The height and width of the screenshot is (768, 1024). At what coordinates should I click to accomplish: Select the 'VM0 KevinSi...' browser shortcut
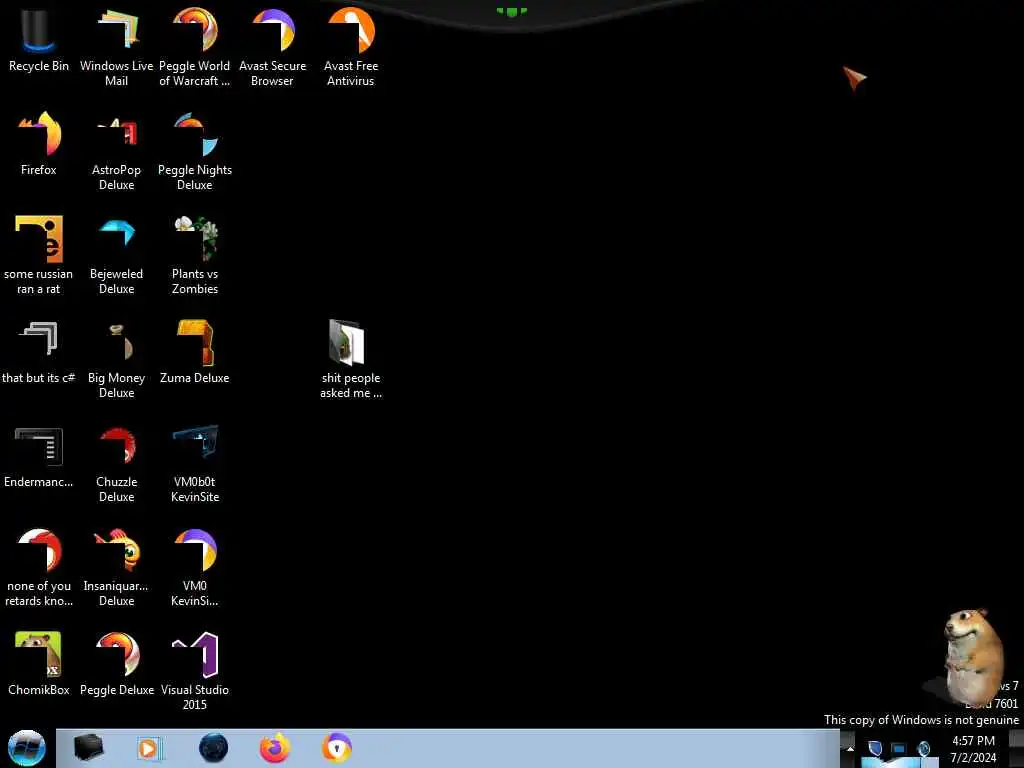195,567
